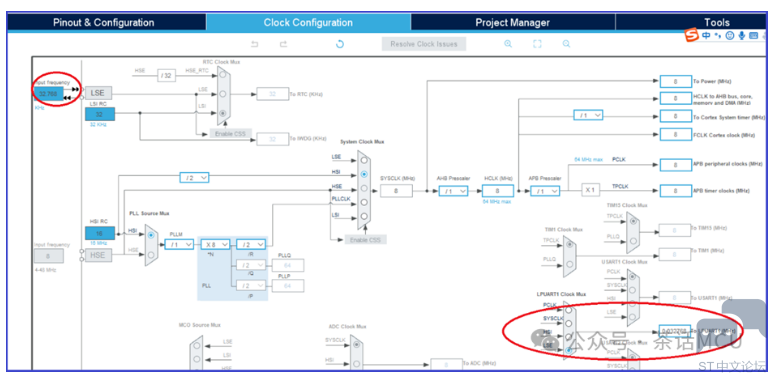Click the LSI RC 32 value box
This screenshot has height=382, width=775.
coord(100,114)
